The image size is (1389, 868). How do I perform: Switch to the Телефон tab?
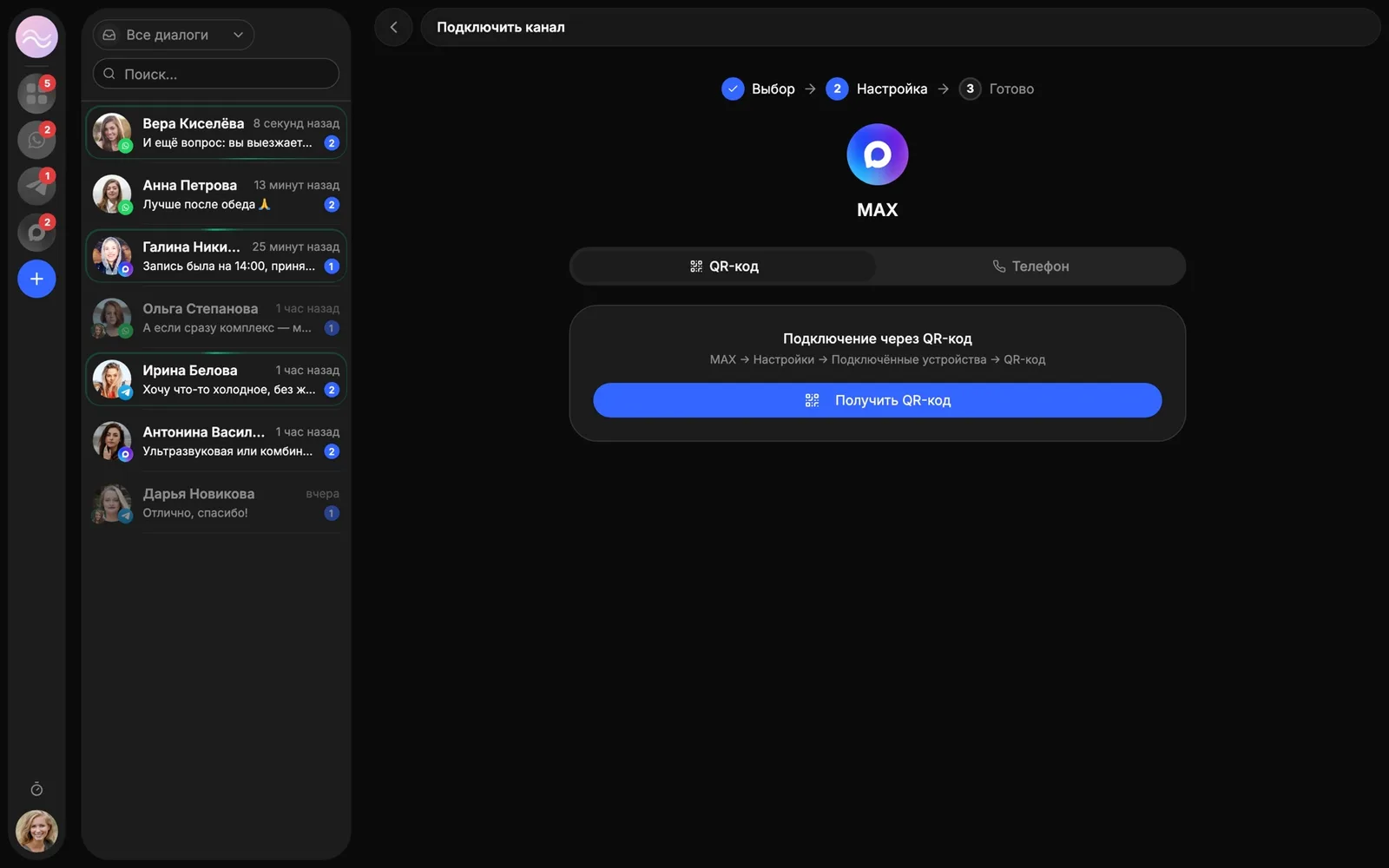click(x=1030, y=266)
